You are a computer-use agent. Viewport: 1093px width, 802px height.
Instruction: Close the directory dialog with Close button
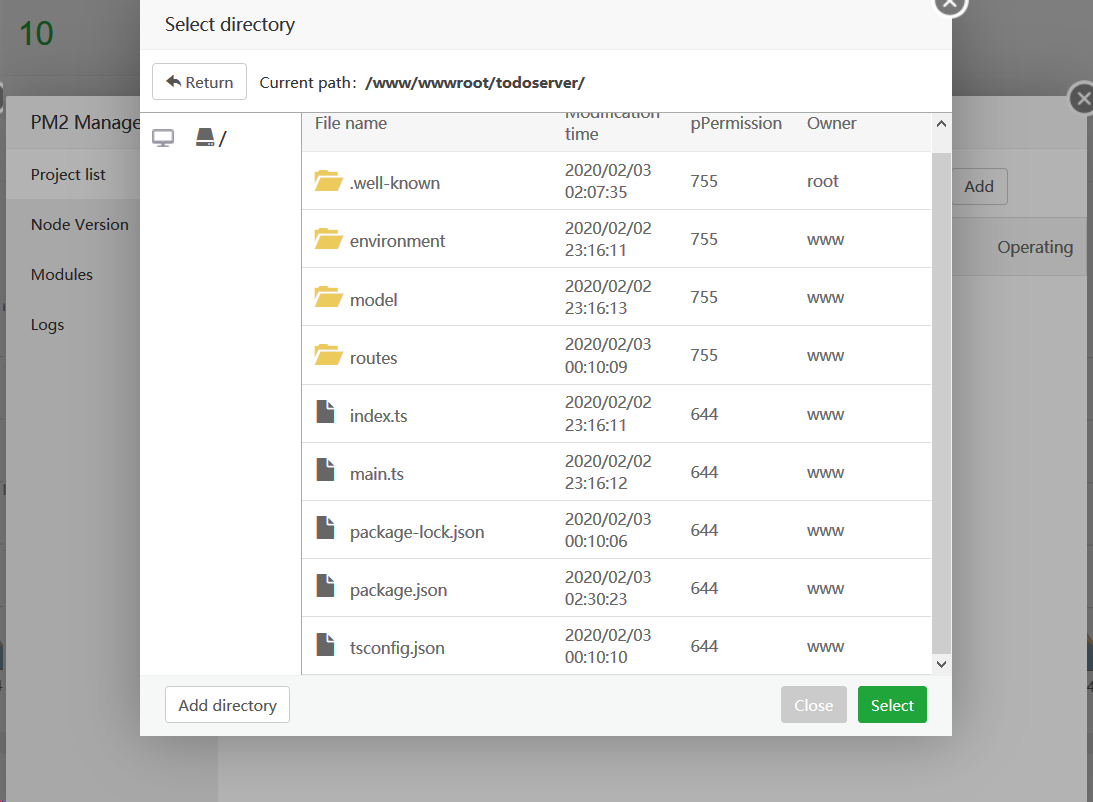pyautogui.click(x=813, y=705)
